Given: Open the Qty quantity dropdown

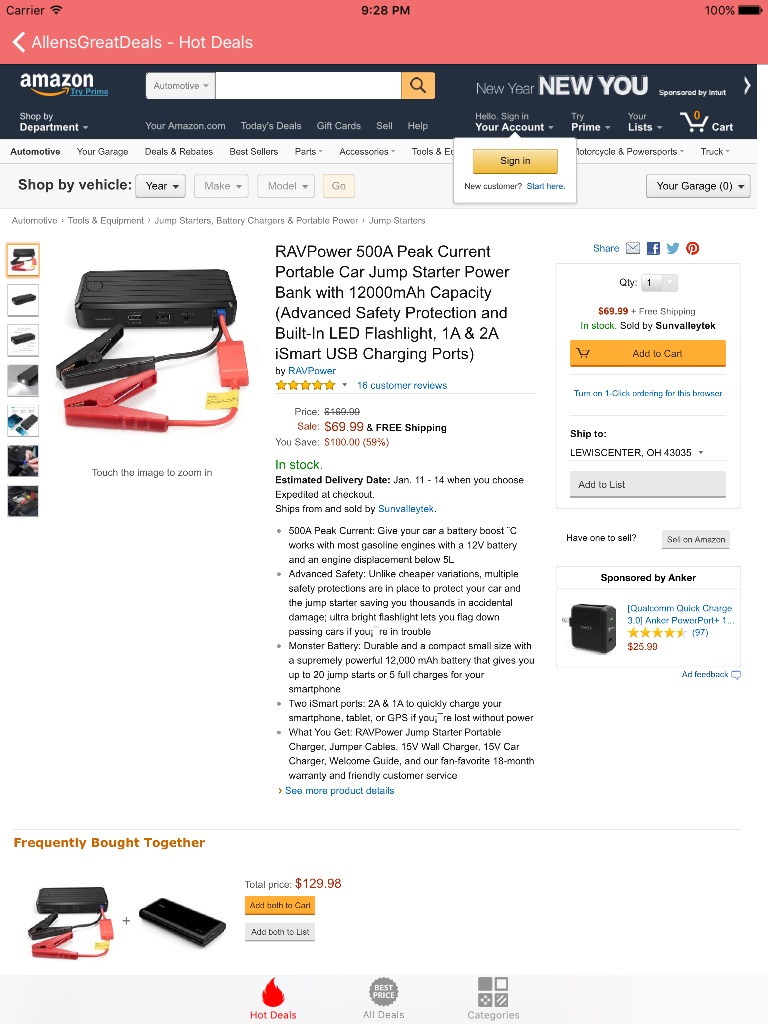Looking at the screenshot, I should (660, 283).
